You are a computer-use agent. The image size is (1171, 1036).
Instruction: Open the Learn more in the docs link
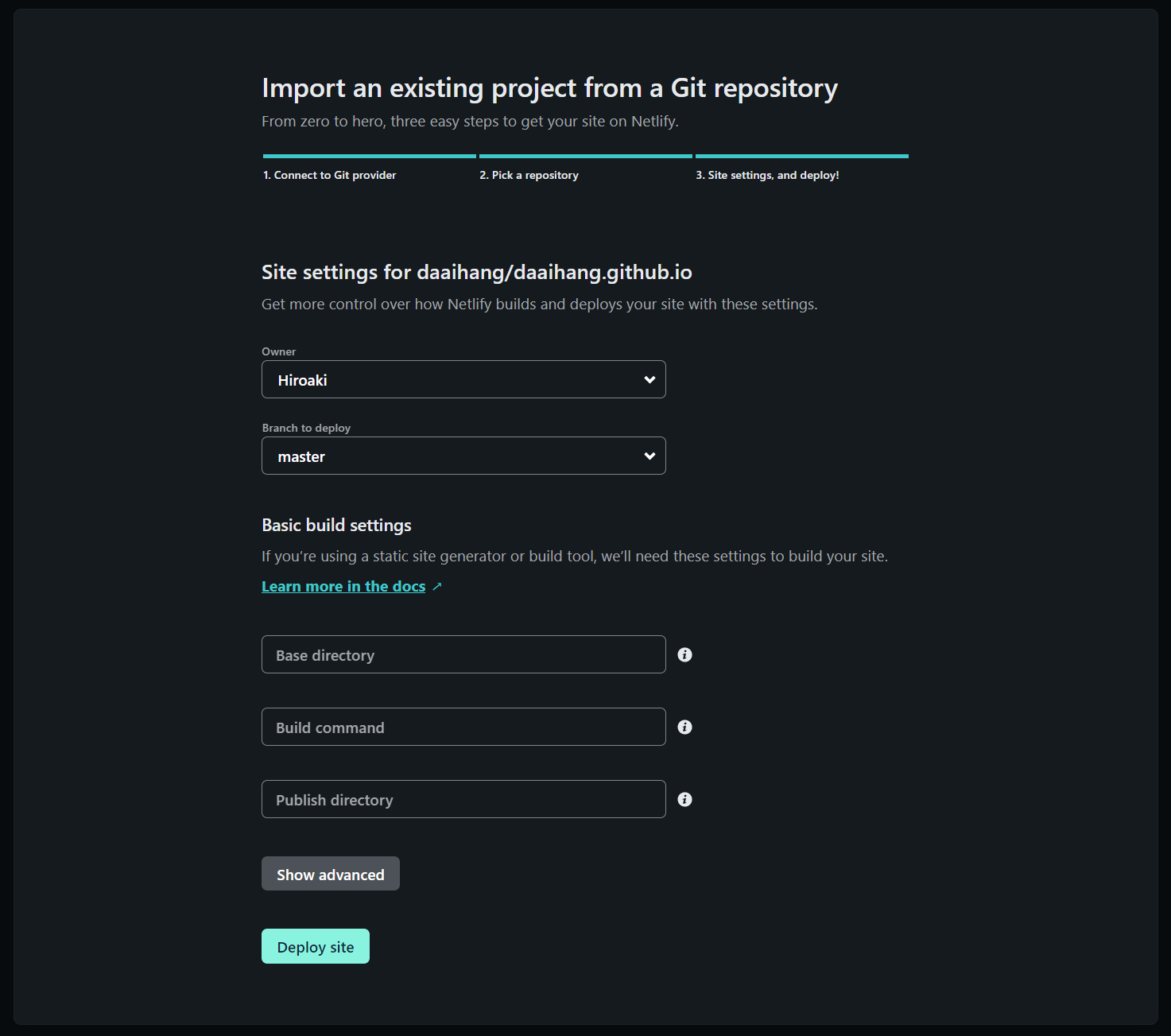[x=343, y=587]
